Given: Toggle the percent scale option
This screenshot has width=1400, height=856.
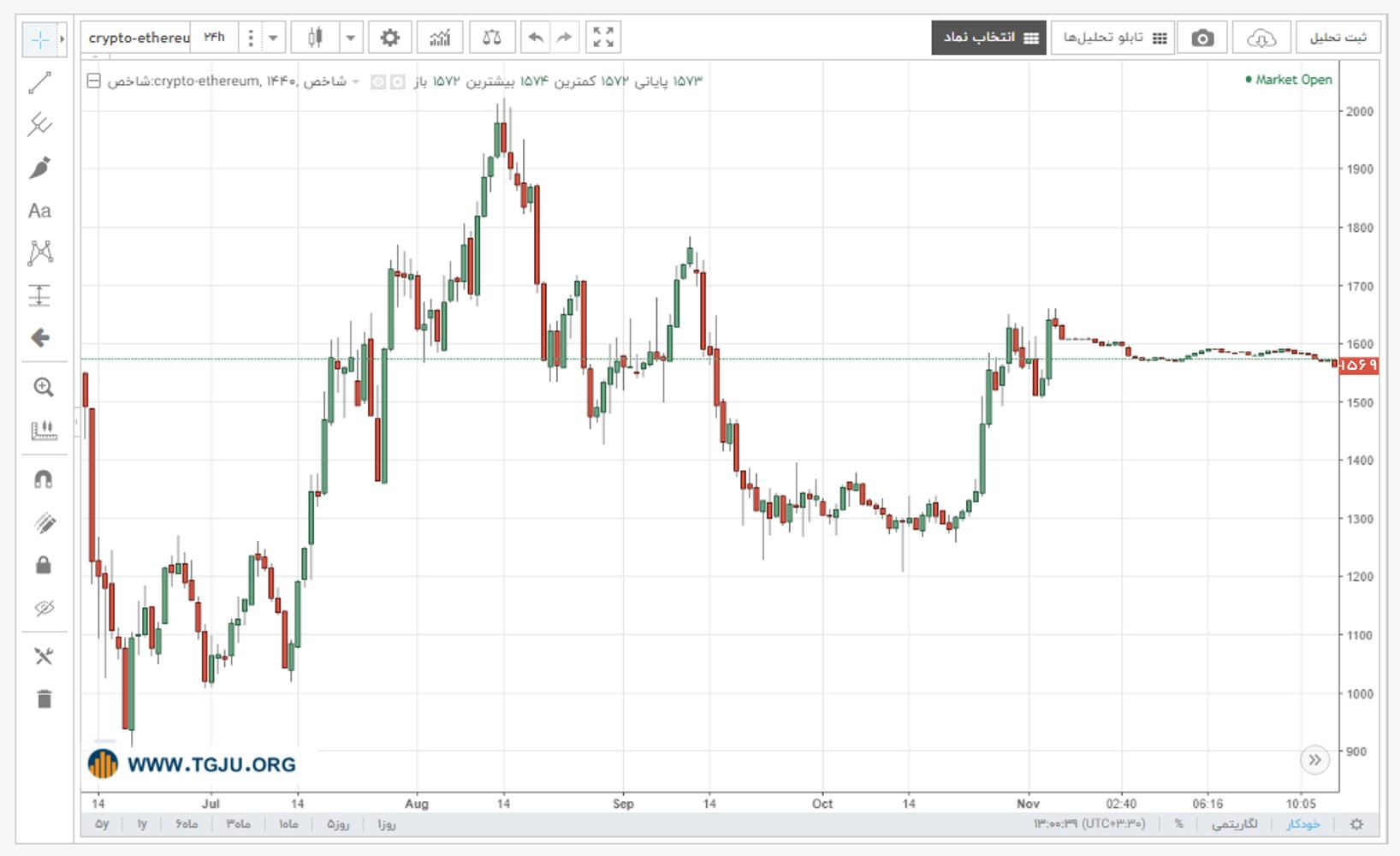Looking at the screenshot, I should (1178, 823).
